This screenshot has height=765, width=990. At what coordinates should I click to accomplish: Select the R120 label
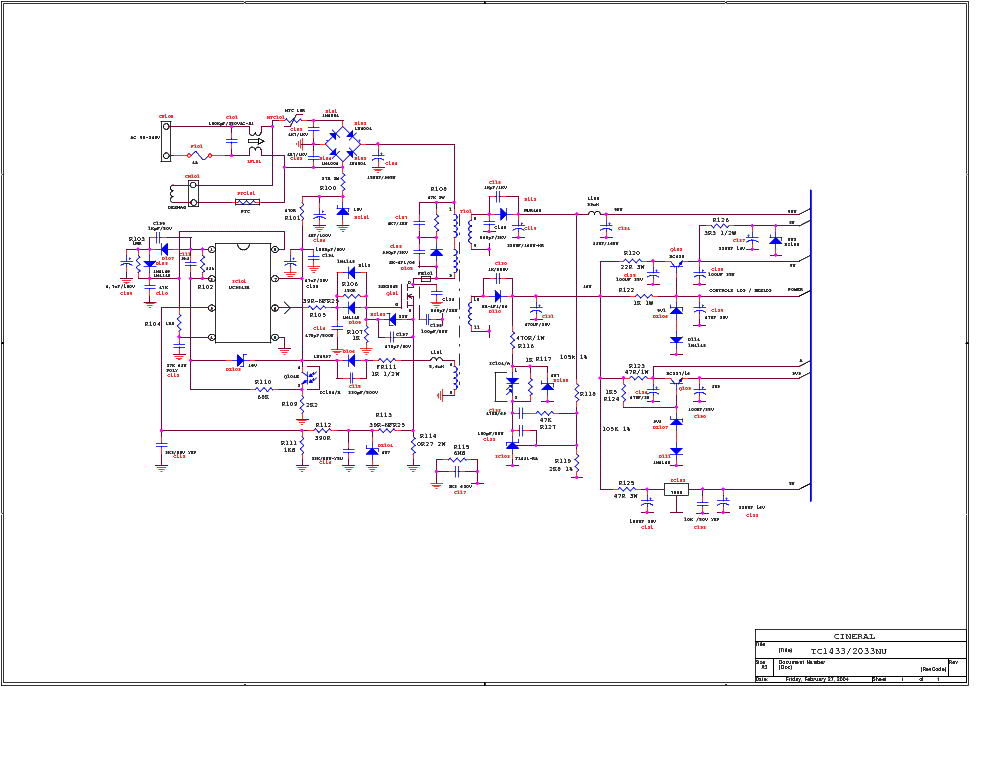(x=631, y=253)
